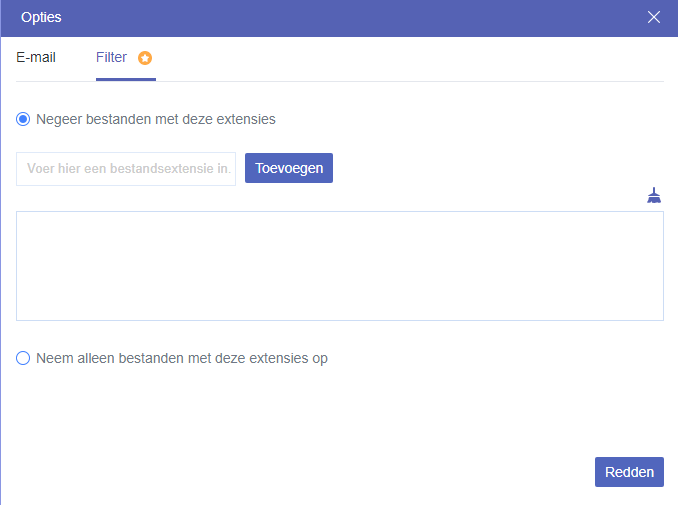Switch to the E-mail tab

coord(36,58)
